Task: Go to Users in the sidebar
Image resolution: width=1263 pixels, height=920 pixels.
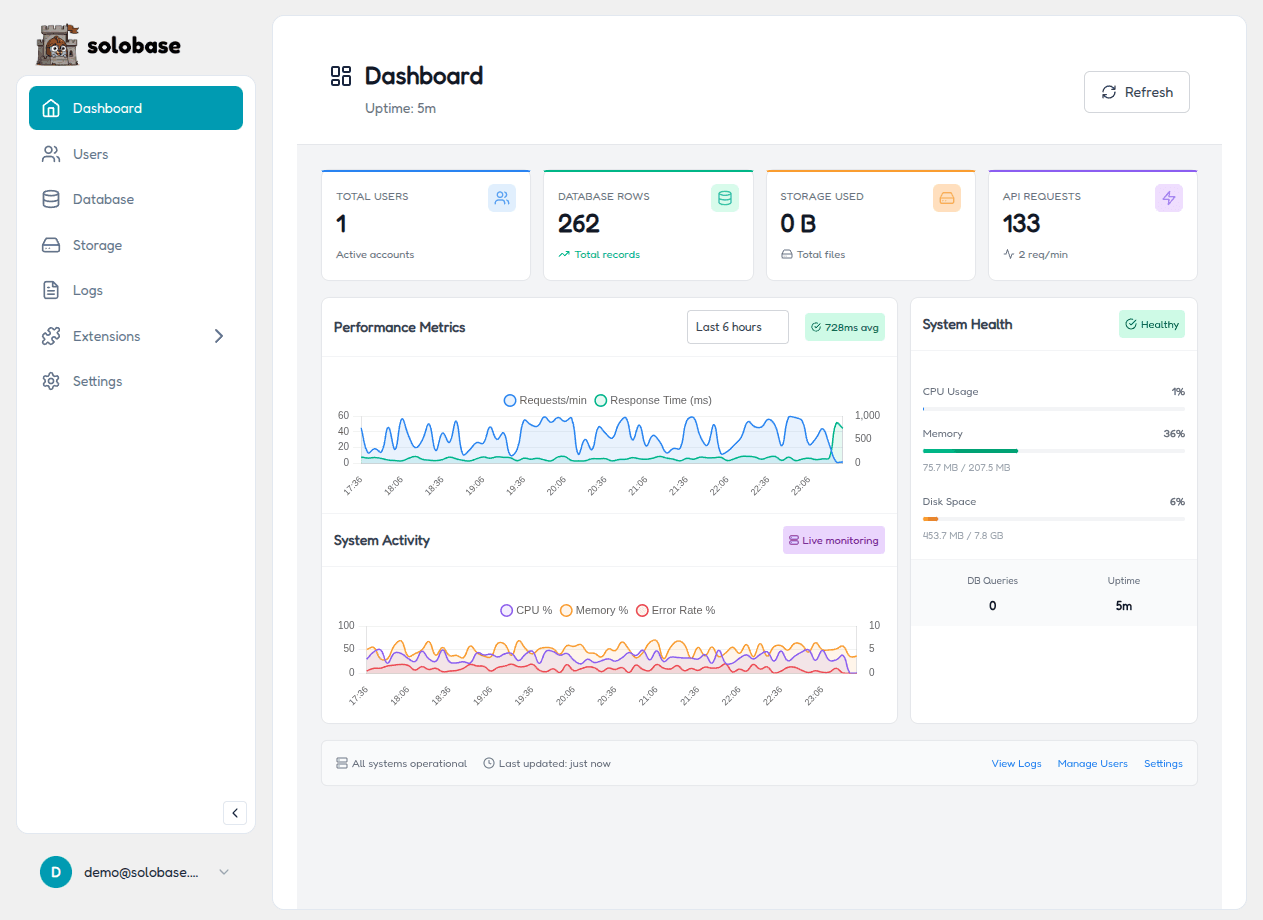Action: pyautogui.click(x=90, y=154)
